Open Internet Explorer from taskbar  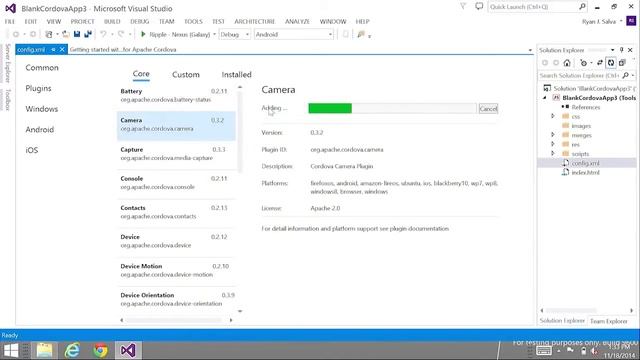[72, 350]
